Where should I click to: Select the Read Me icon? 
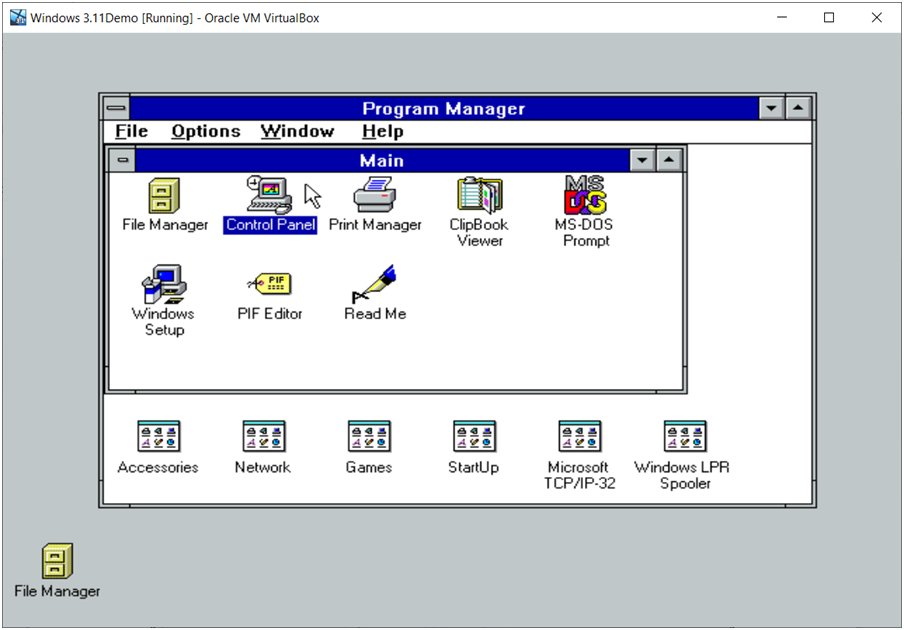click(x=375, y=284)
